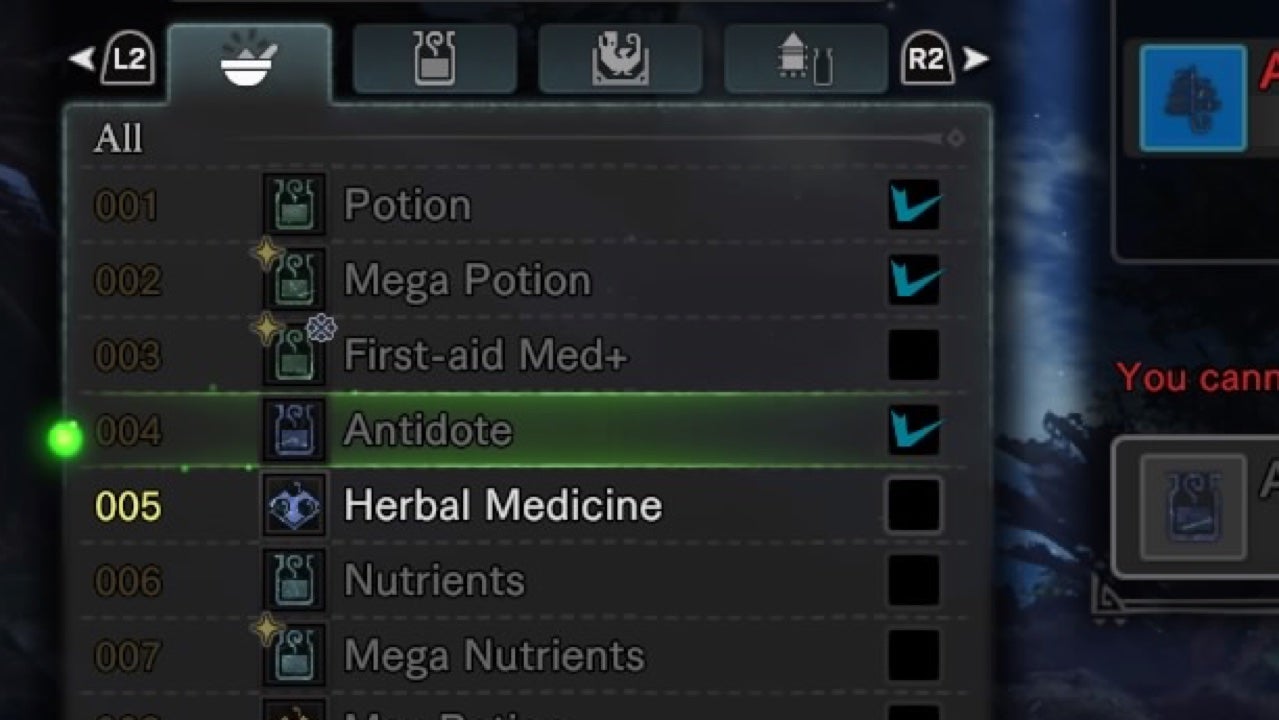Check the First-aid Med+ checkbox
The height and width of the screenshot is (720, 1279).
(914, 355)
